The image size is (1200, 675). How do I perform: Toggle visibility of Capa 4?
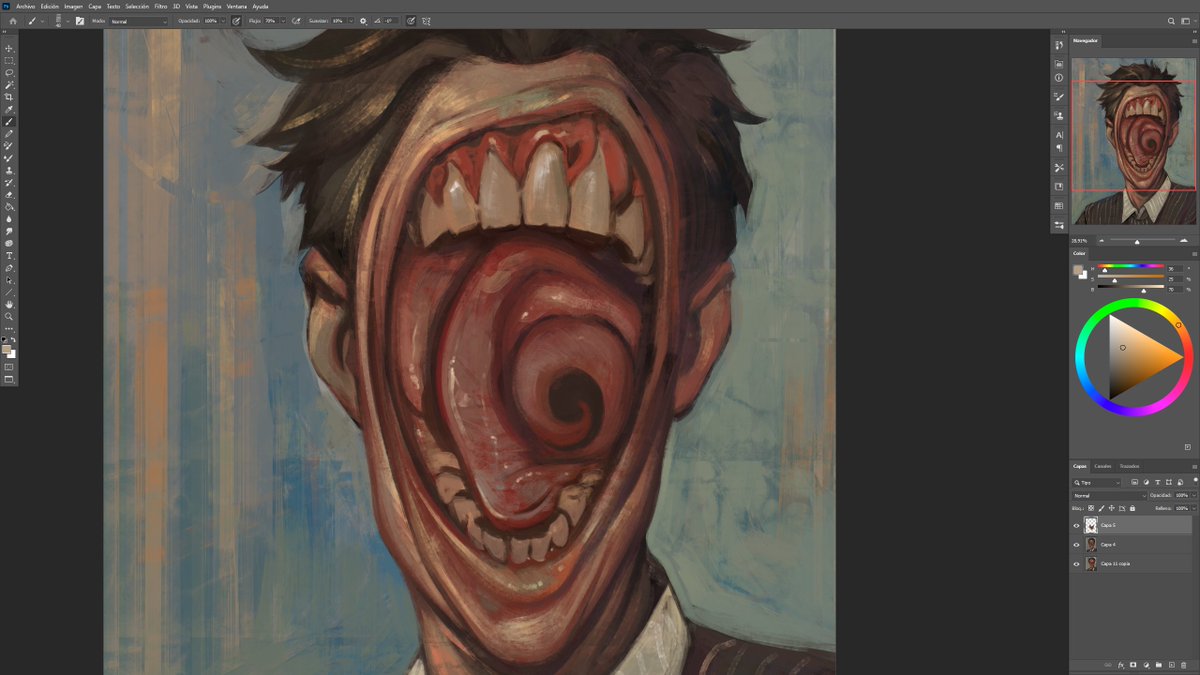pyautogui.click(x=1076, y=544)
